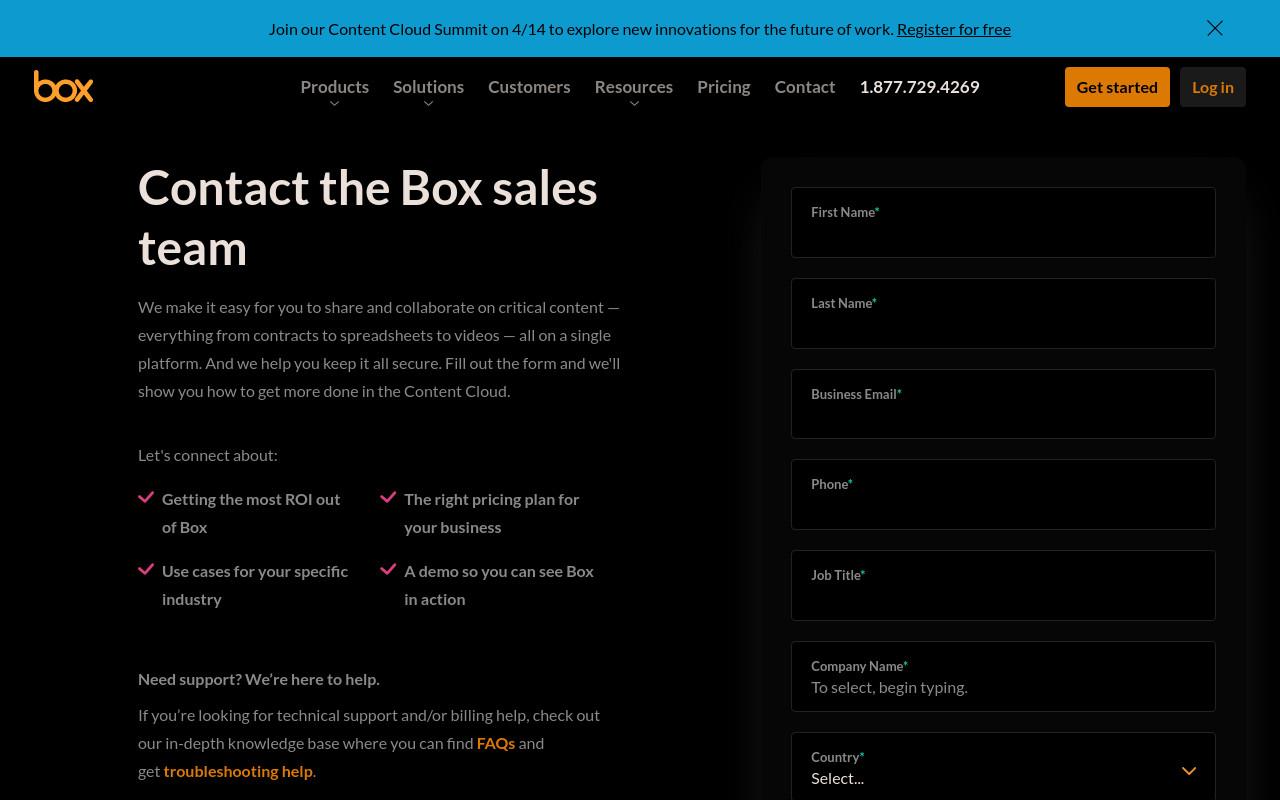The image size is (1280, 800).
Task: Open the Contact nav item
Action: [805, 86]
